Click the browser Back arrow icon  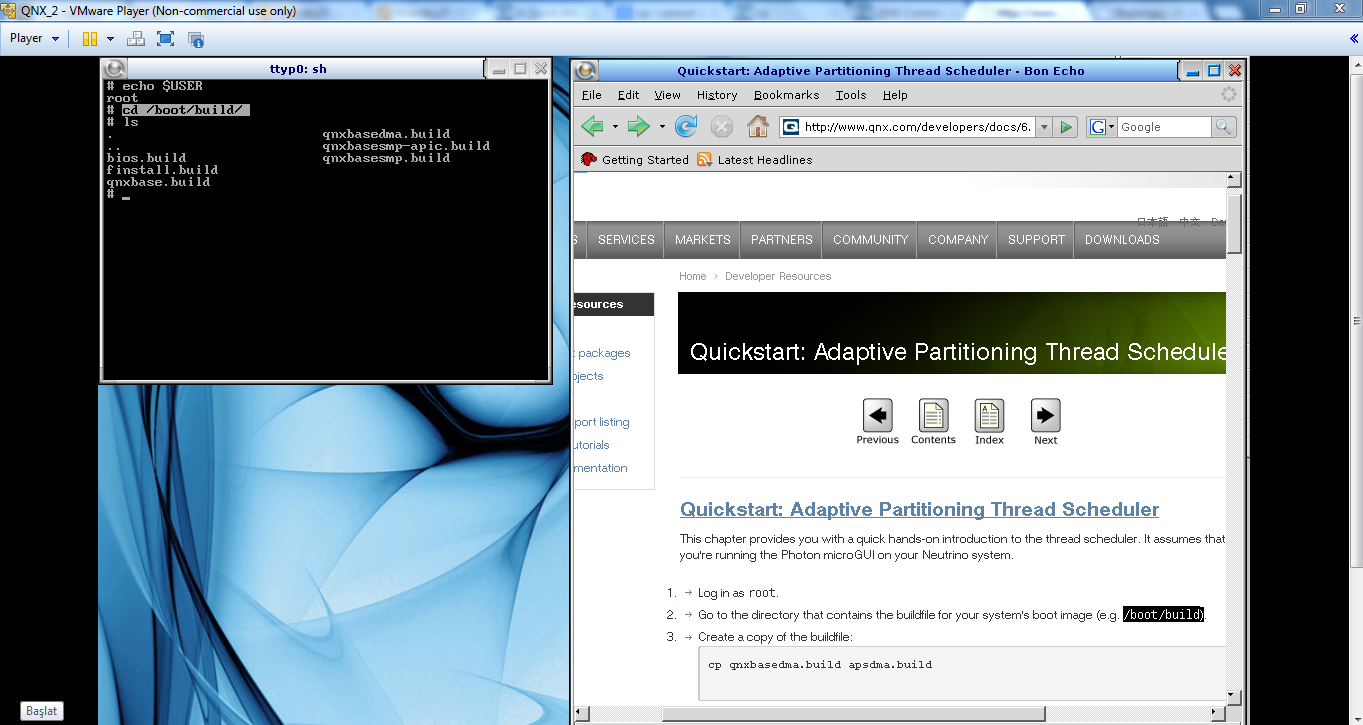tap(593, 127)
